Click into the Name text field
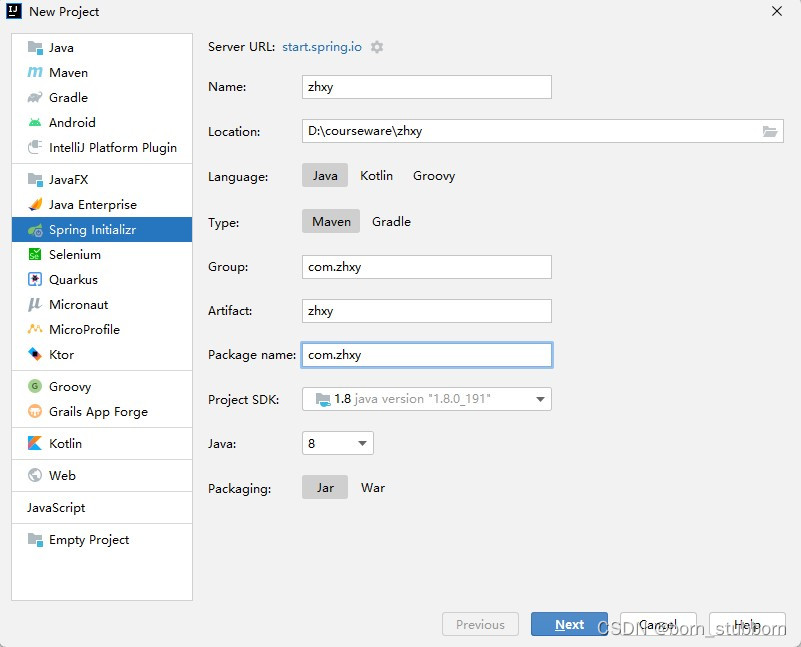 click(x=427, y=87)
